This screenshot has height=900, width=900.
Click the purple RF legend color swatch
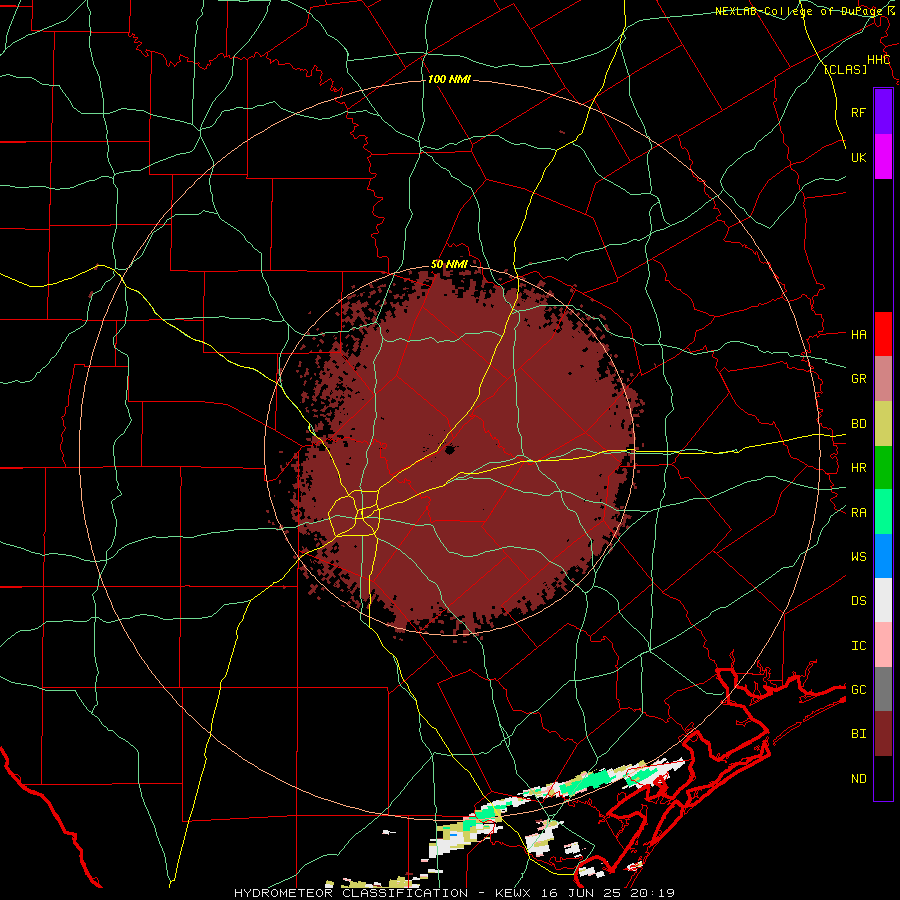pos(883,112)
